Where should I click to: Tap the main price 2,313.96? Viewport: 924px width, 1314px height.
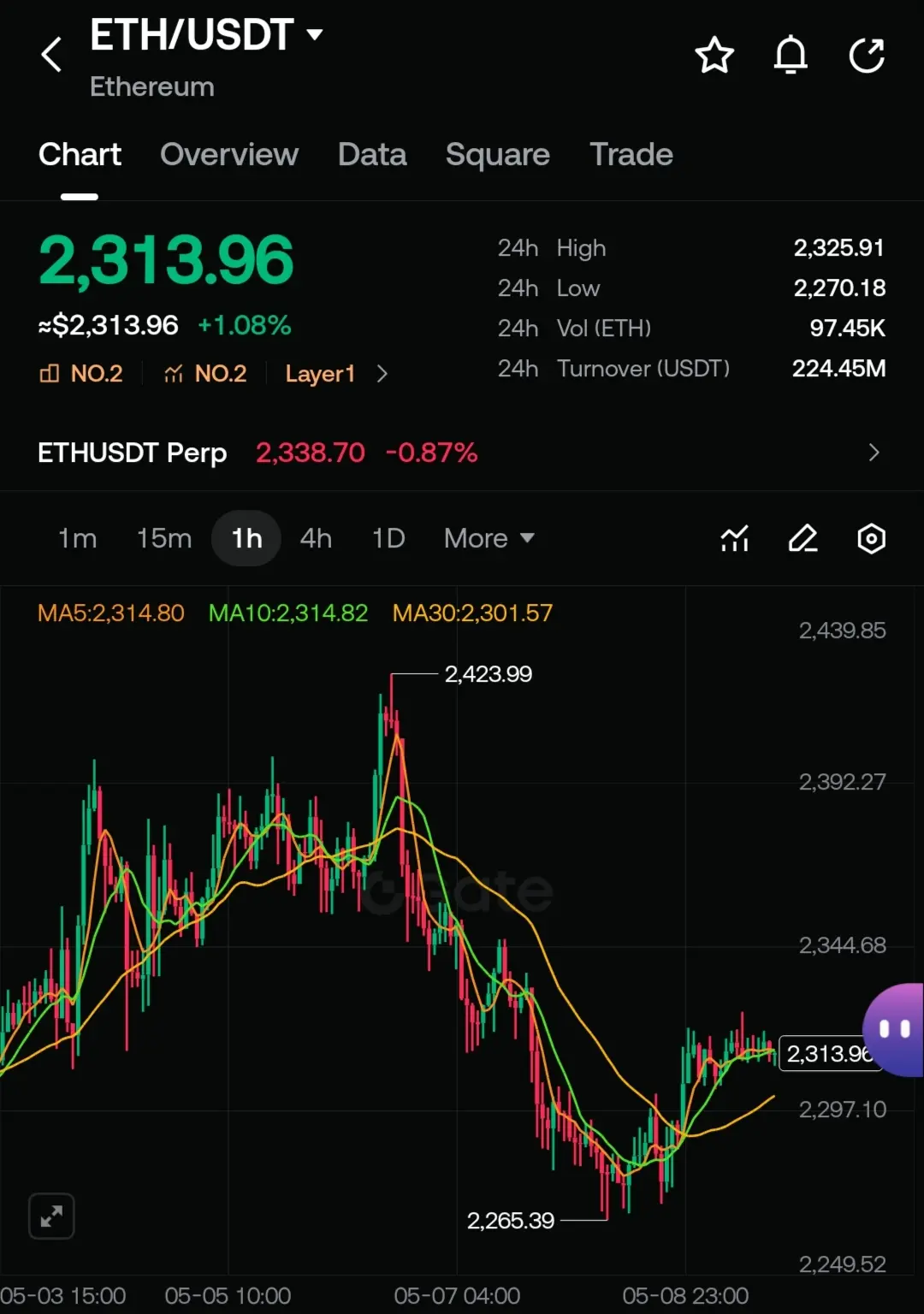(166, 260)
